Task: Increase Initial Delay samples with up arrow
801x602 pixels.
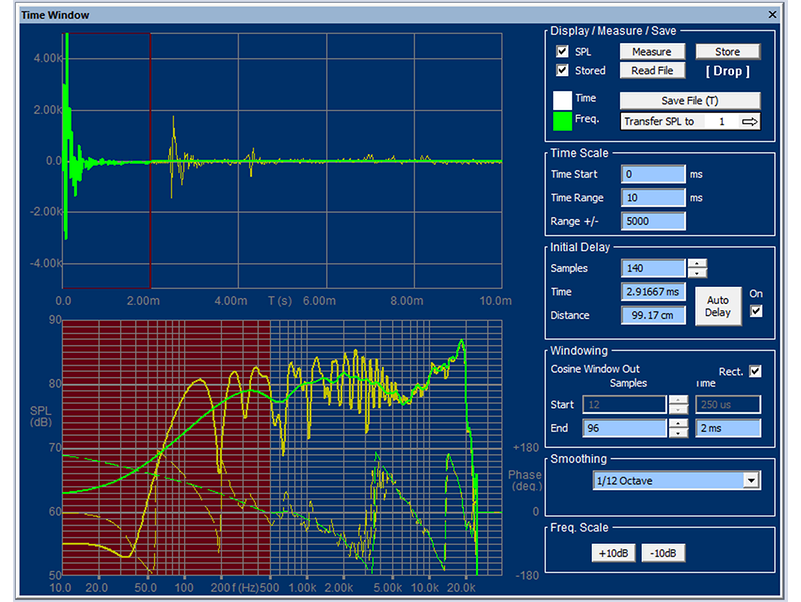Action: click(x=697, y=263)
